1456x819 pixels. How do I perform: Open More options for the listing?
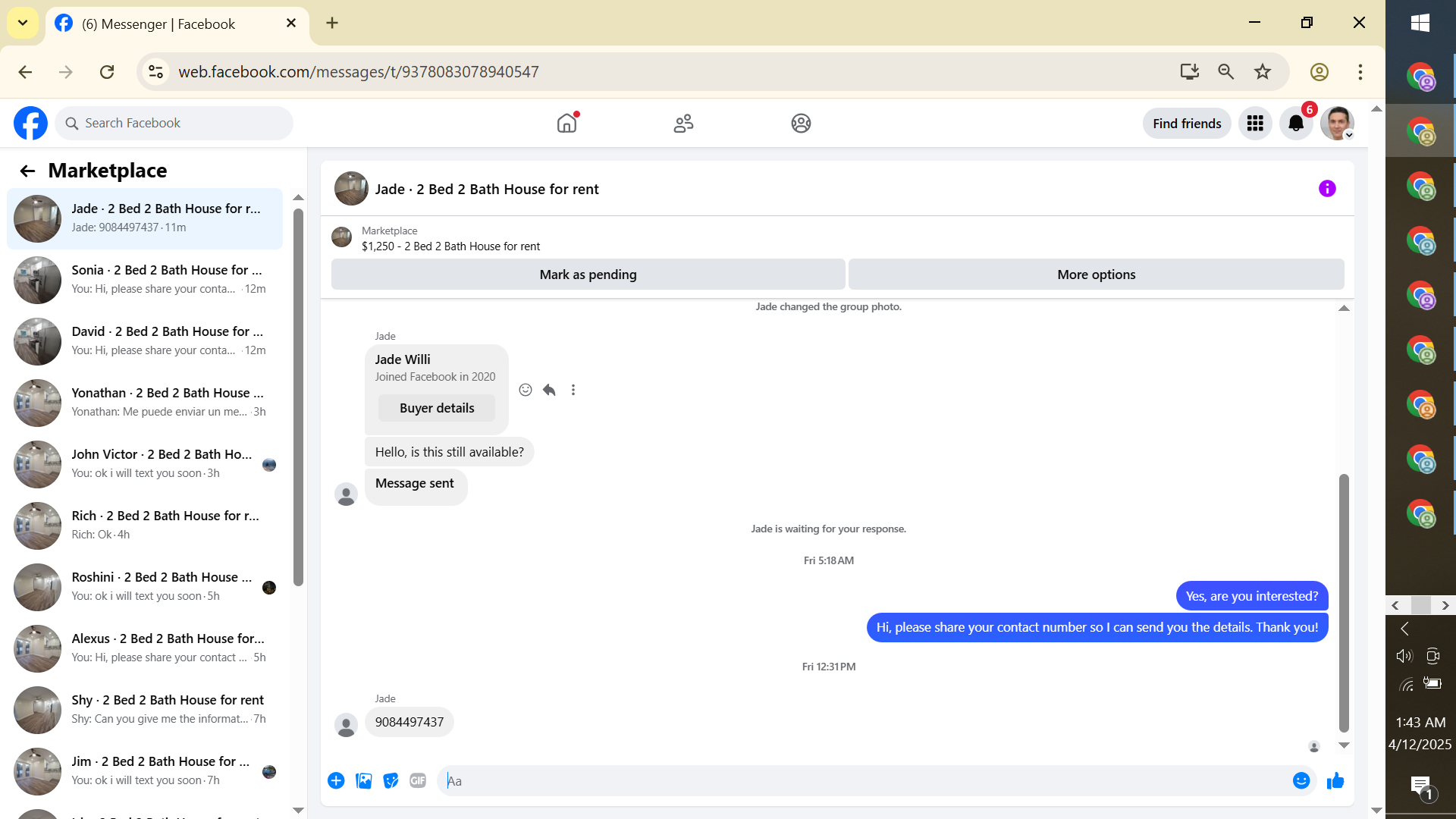(1096, 274)
